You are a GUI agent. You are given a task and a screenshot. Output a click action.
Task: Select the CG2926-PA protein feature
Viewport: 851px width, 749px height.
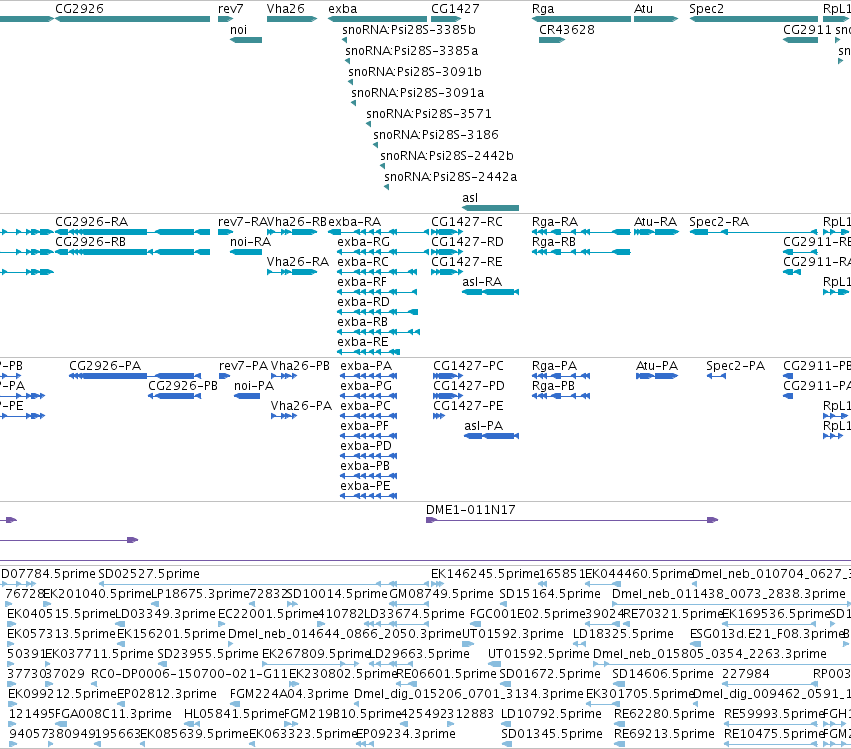135,376
